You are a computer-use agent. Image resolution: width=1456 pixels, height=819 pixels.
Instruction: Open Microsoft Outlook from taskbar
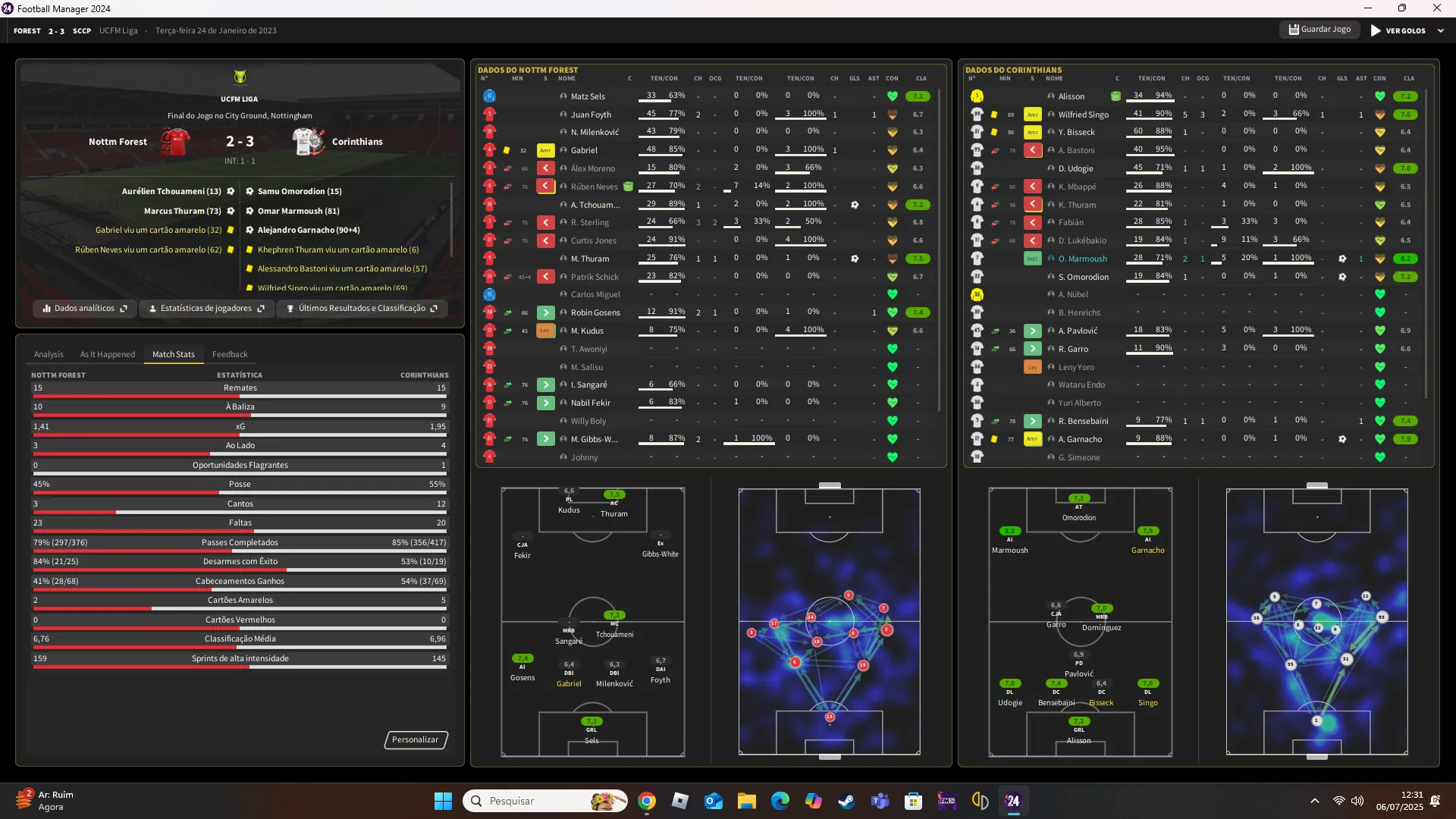coord(714,801)
